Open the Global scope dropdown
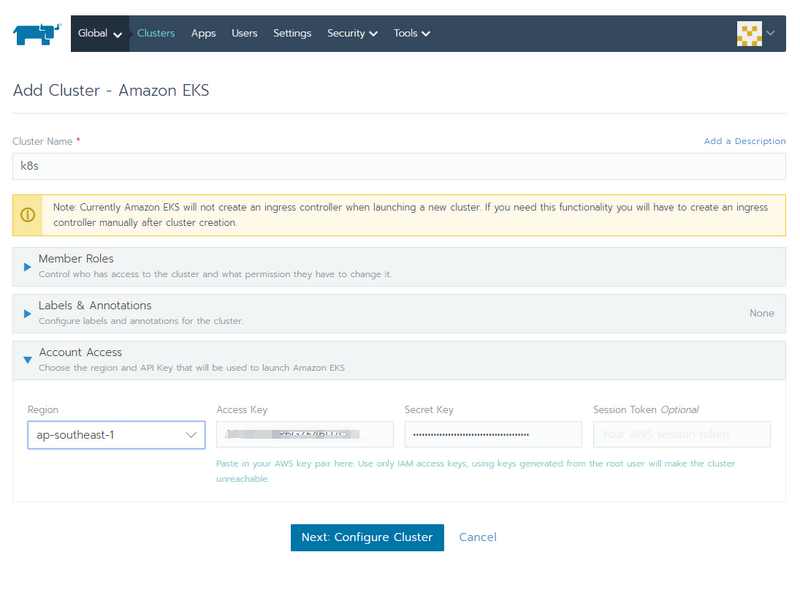Image resolution: width=800 pixels, height=601 pixels. click(100, 33)
